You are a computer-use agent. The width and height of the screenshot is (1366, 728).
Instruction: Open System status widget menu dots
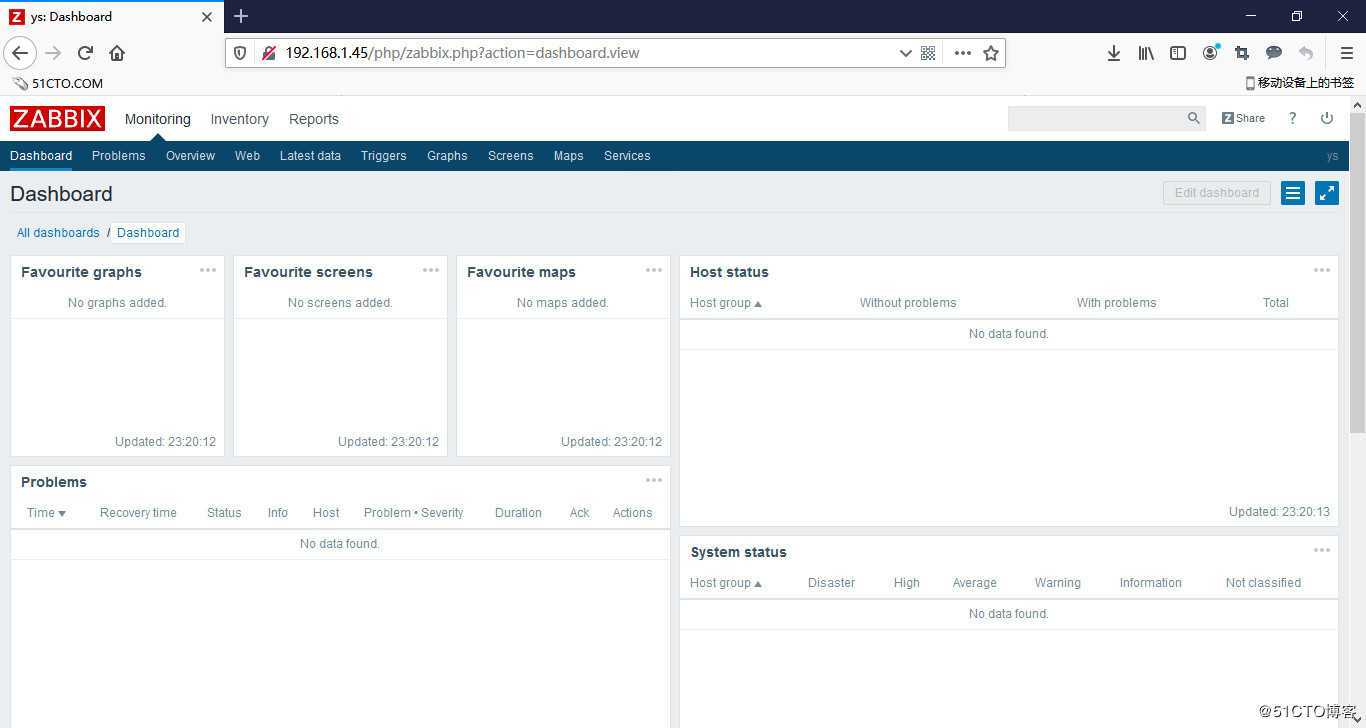(x=1322, y=550)
